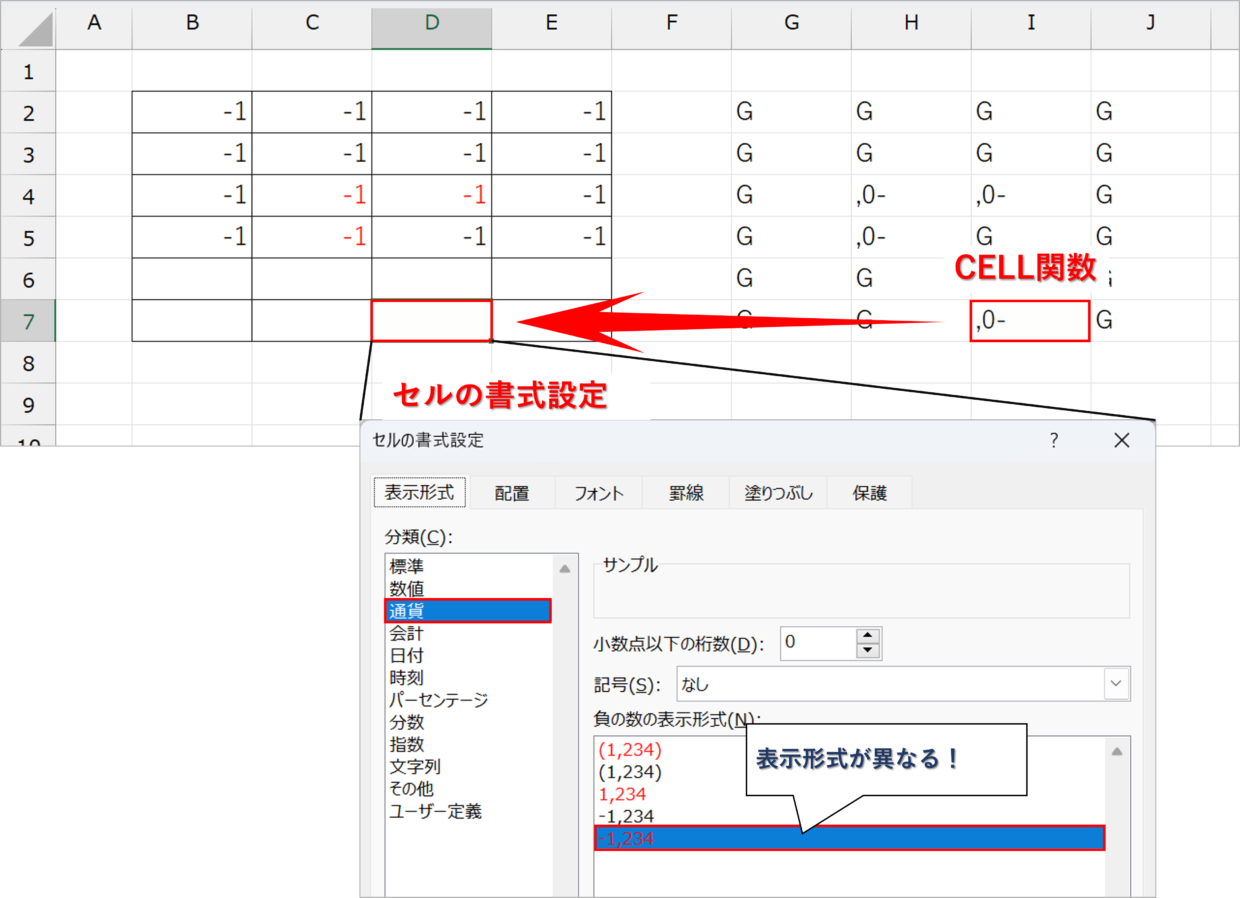The width and height of the screenshot is (1240, 898).
Task: Select column I header
Action: (x=1031, y=23)
